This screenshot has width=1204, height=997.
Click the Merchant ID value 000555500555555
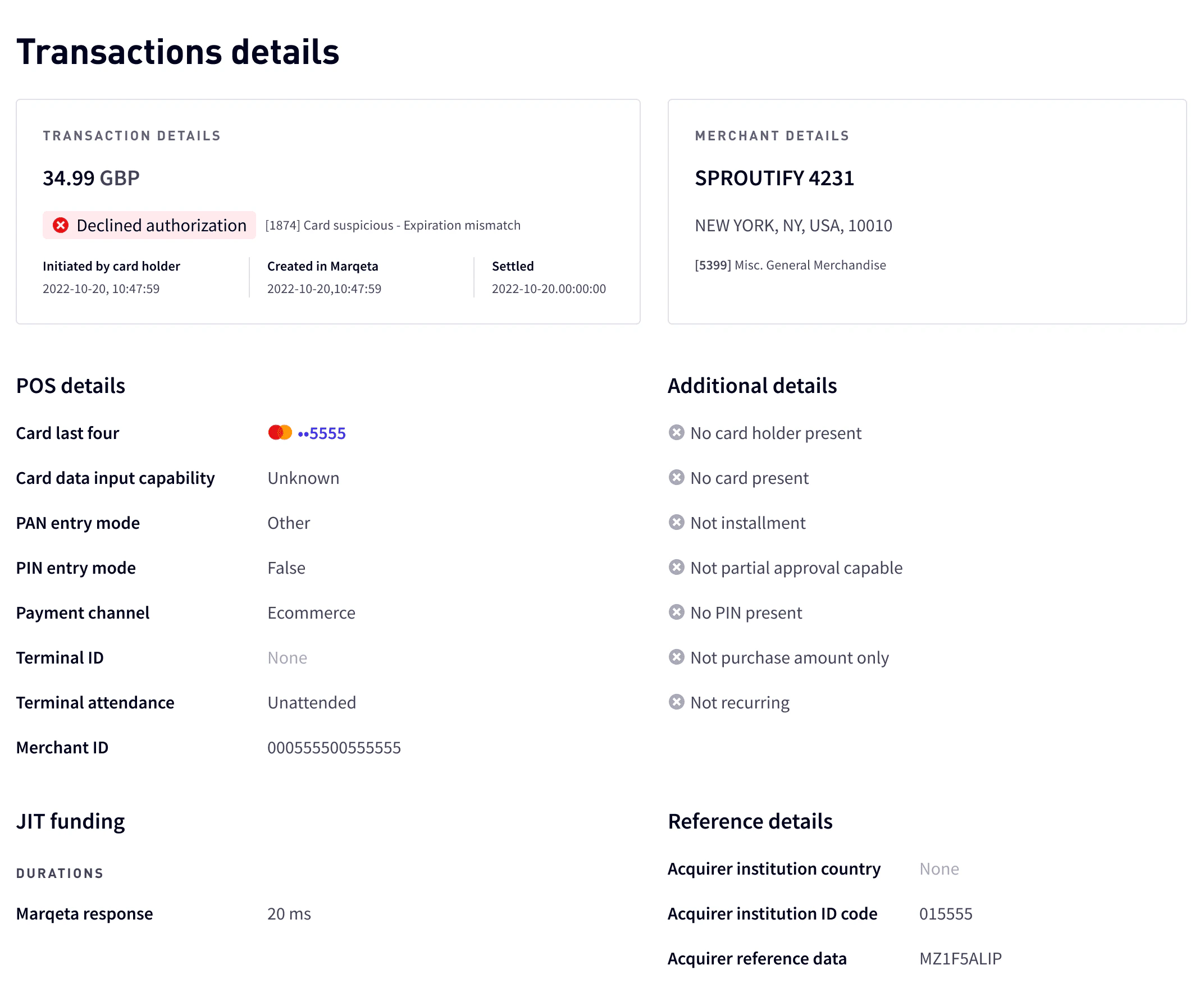[x=334, y=747]
